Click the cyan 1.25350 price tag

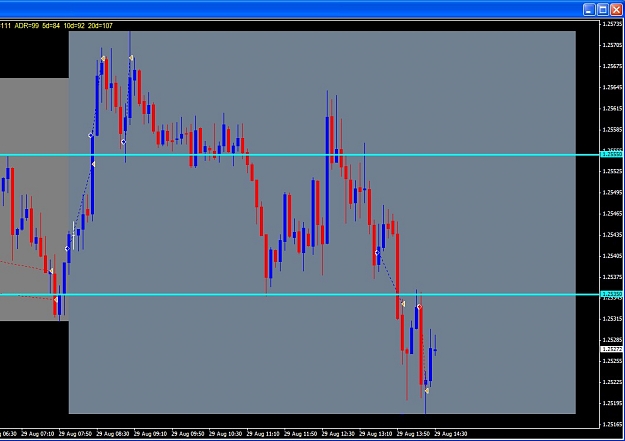point(611,294)
